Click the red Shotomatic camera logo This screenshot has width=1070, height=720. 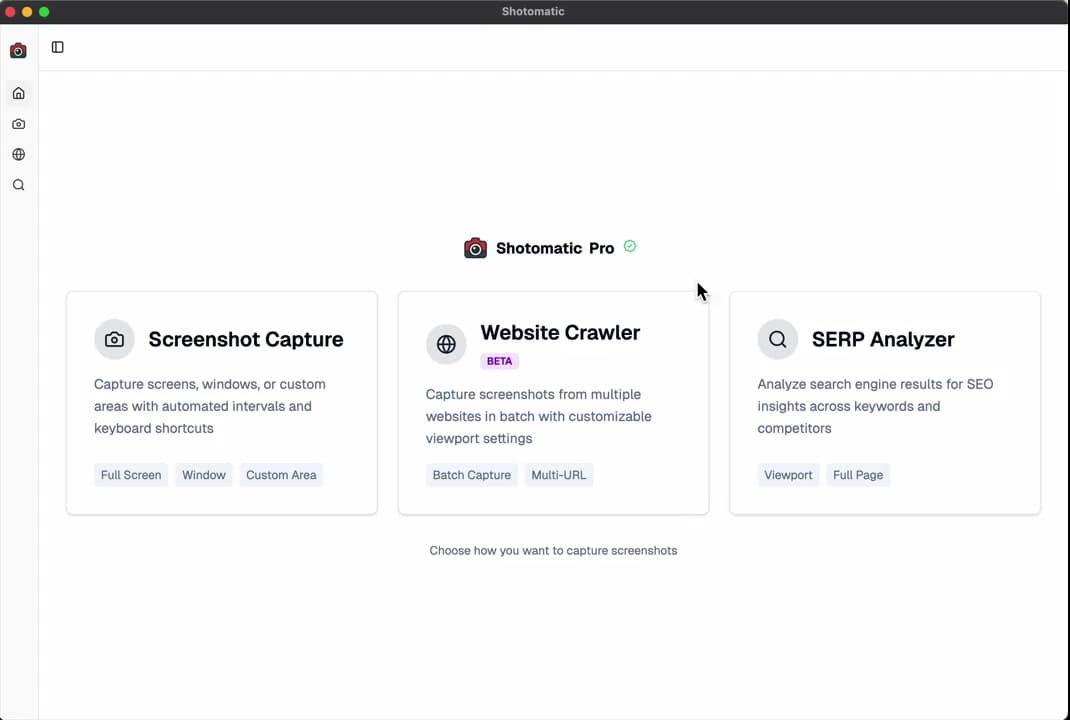[17, 50]
